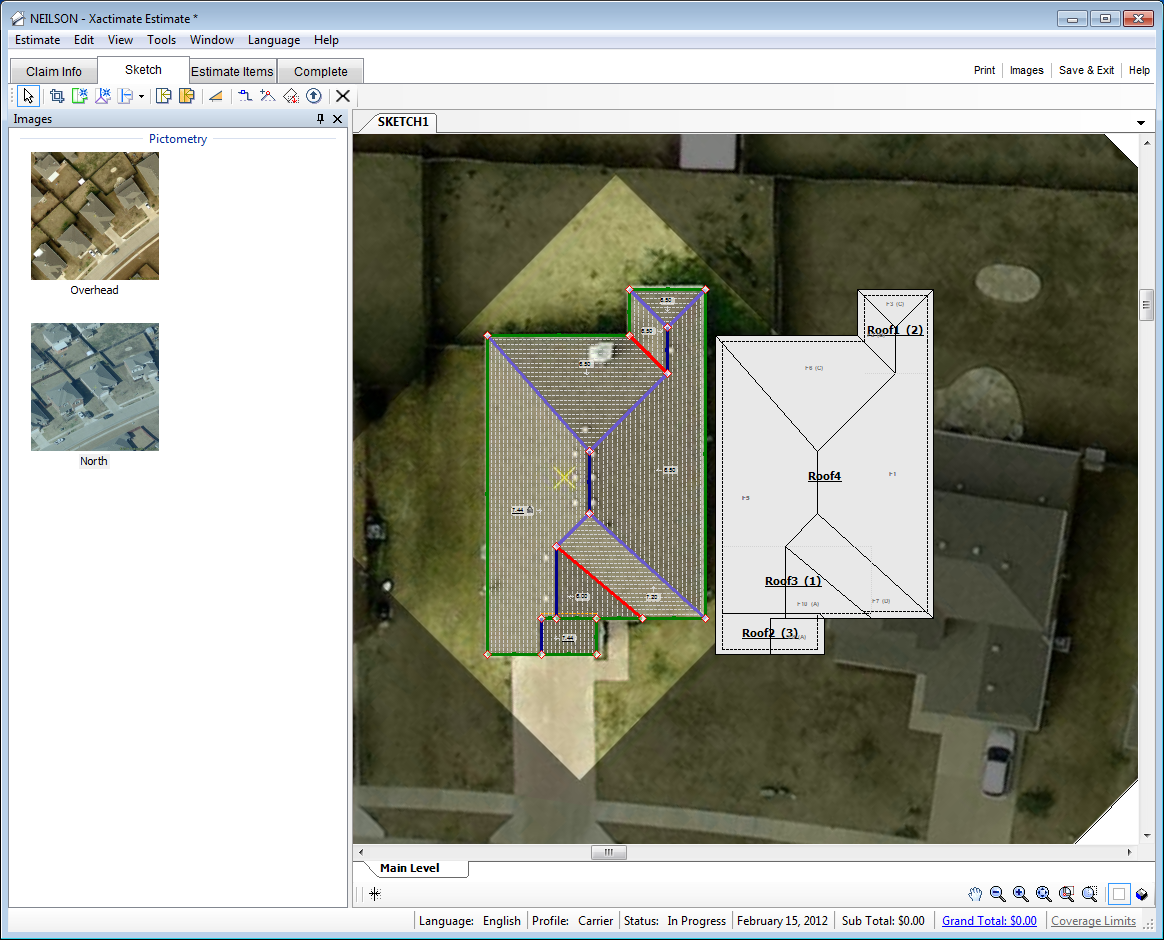
Task: Select the arrow pointer selection tool
Action: pos(28,96)
